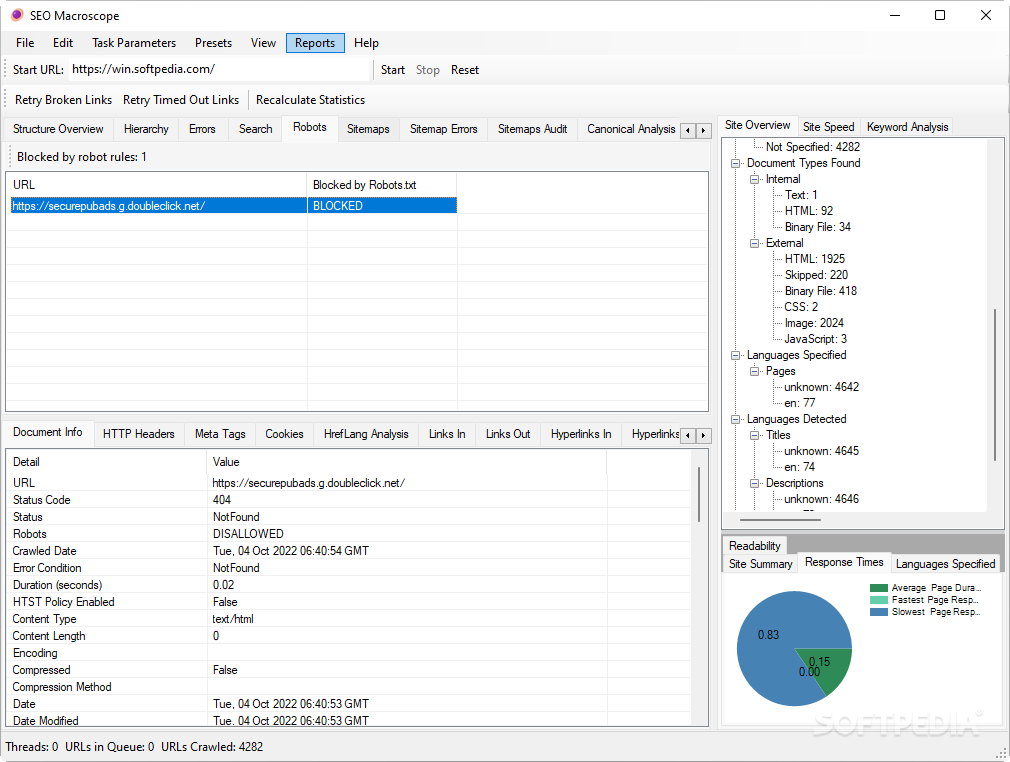Click Retry Broken Links

pos(63,100)
